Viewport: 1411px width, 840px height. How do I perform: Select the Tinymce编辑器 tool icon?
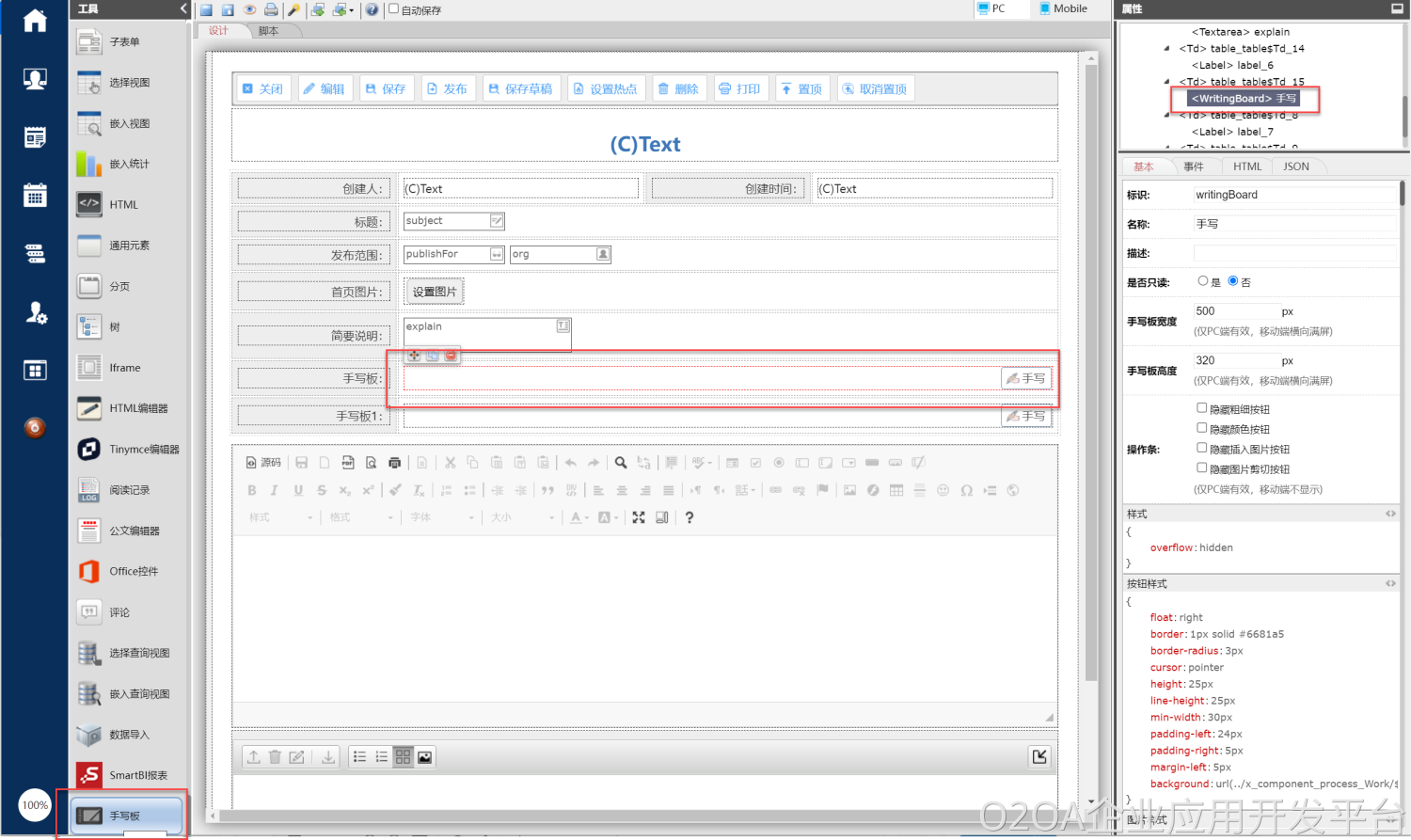coord(89,450)
